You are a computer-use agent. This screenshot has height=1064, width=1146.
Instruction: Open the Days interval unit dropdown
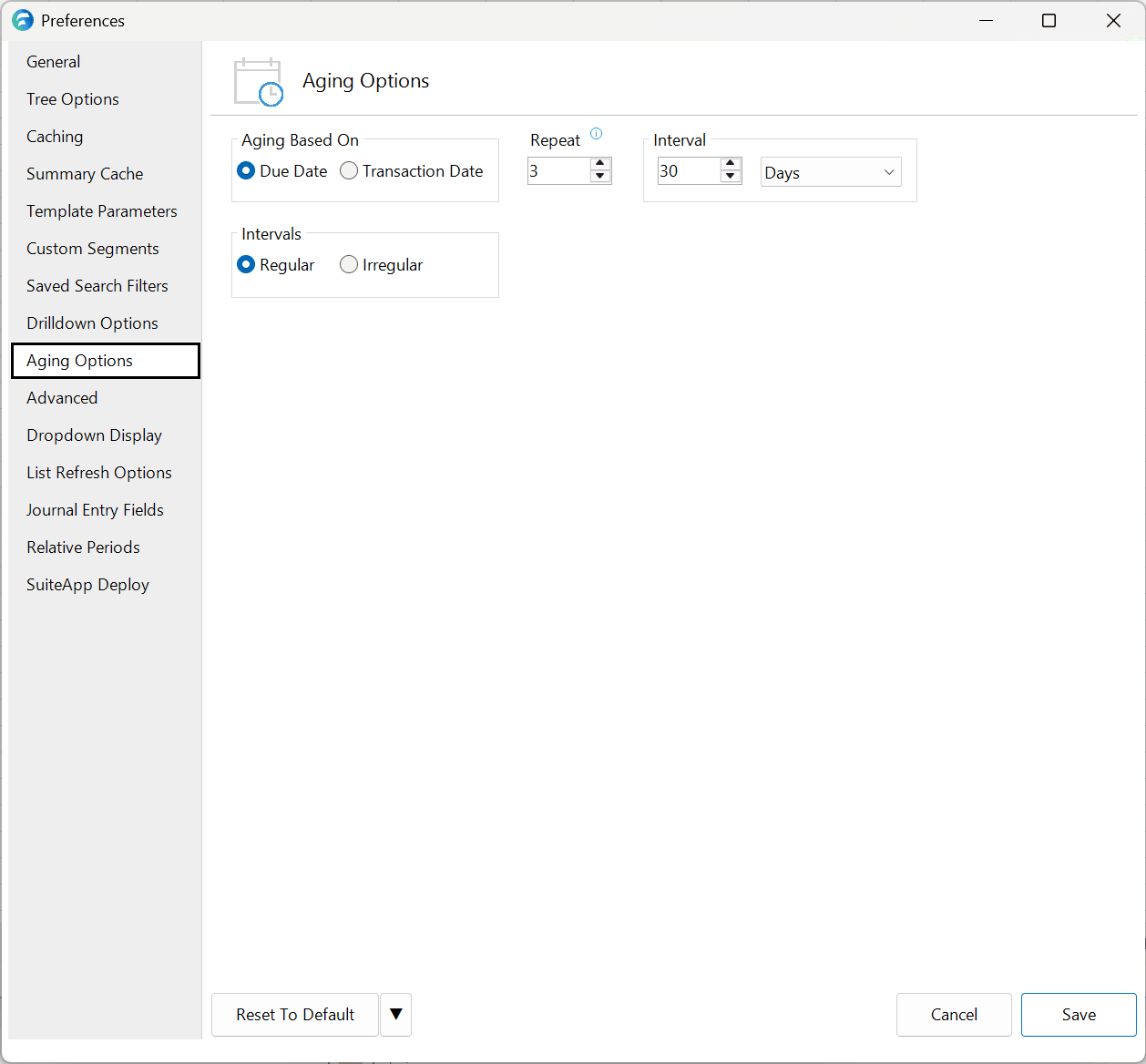click(x=831, y=172)
